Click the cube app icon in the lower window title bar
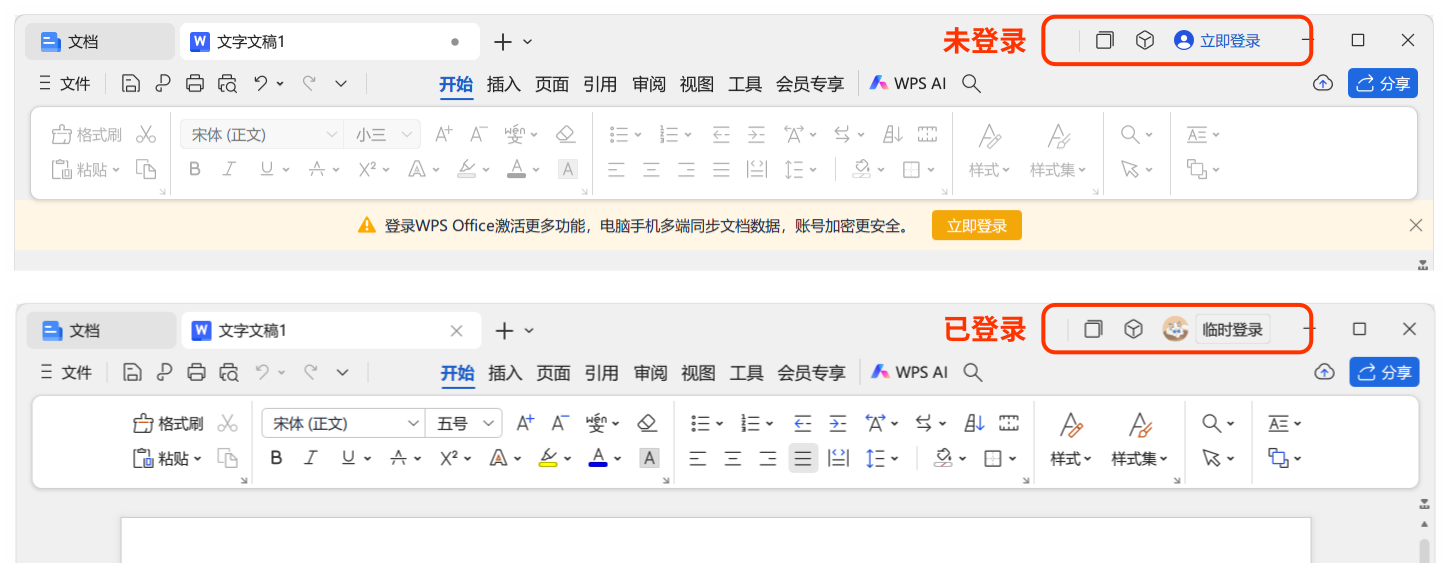Image resolution: width=1447 pixels, height=563 pixels. click(1133, 329)
